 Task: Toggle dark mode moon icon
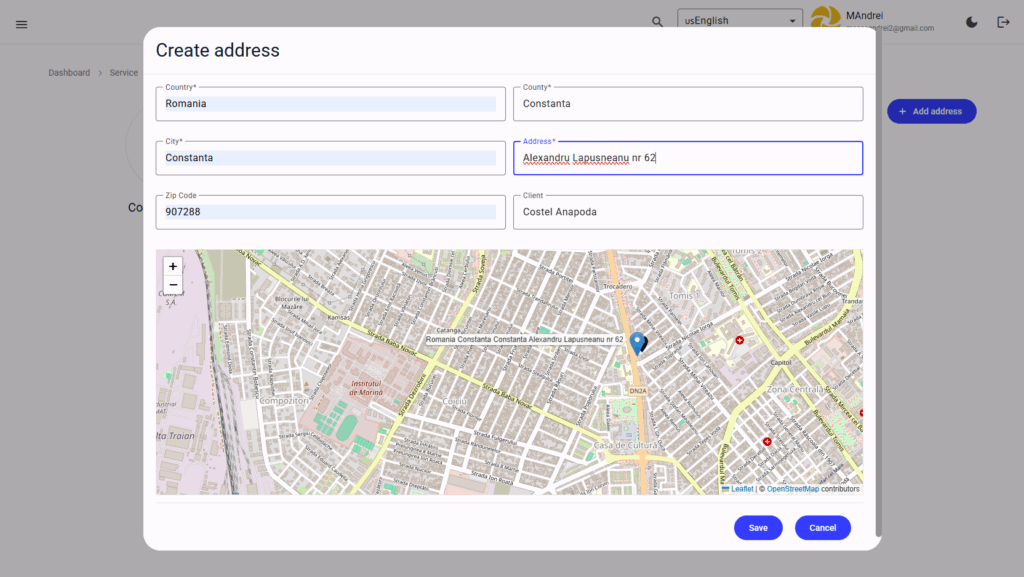pos(972,23)
